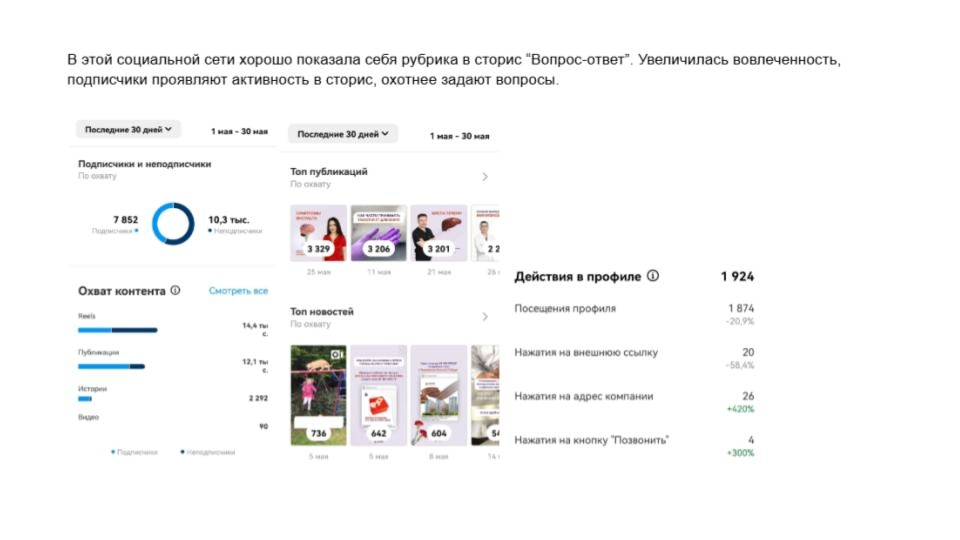Open the top post thumbnail with 3 206 reach

coord(378,233)
